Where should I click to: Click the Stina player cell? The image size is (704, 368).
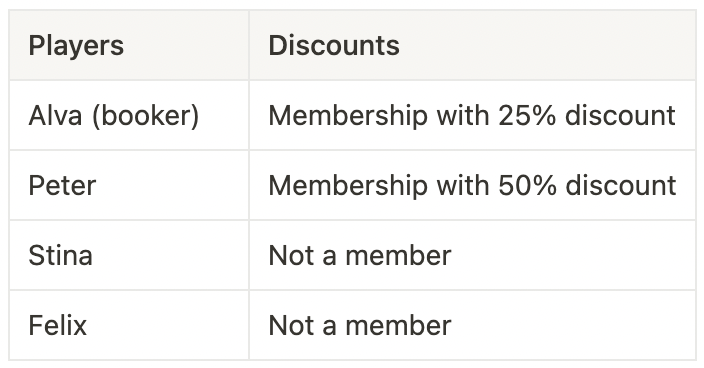click(129, 255)
